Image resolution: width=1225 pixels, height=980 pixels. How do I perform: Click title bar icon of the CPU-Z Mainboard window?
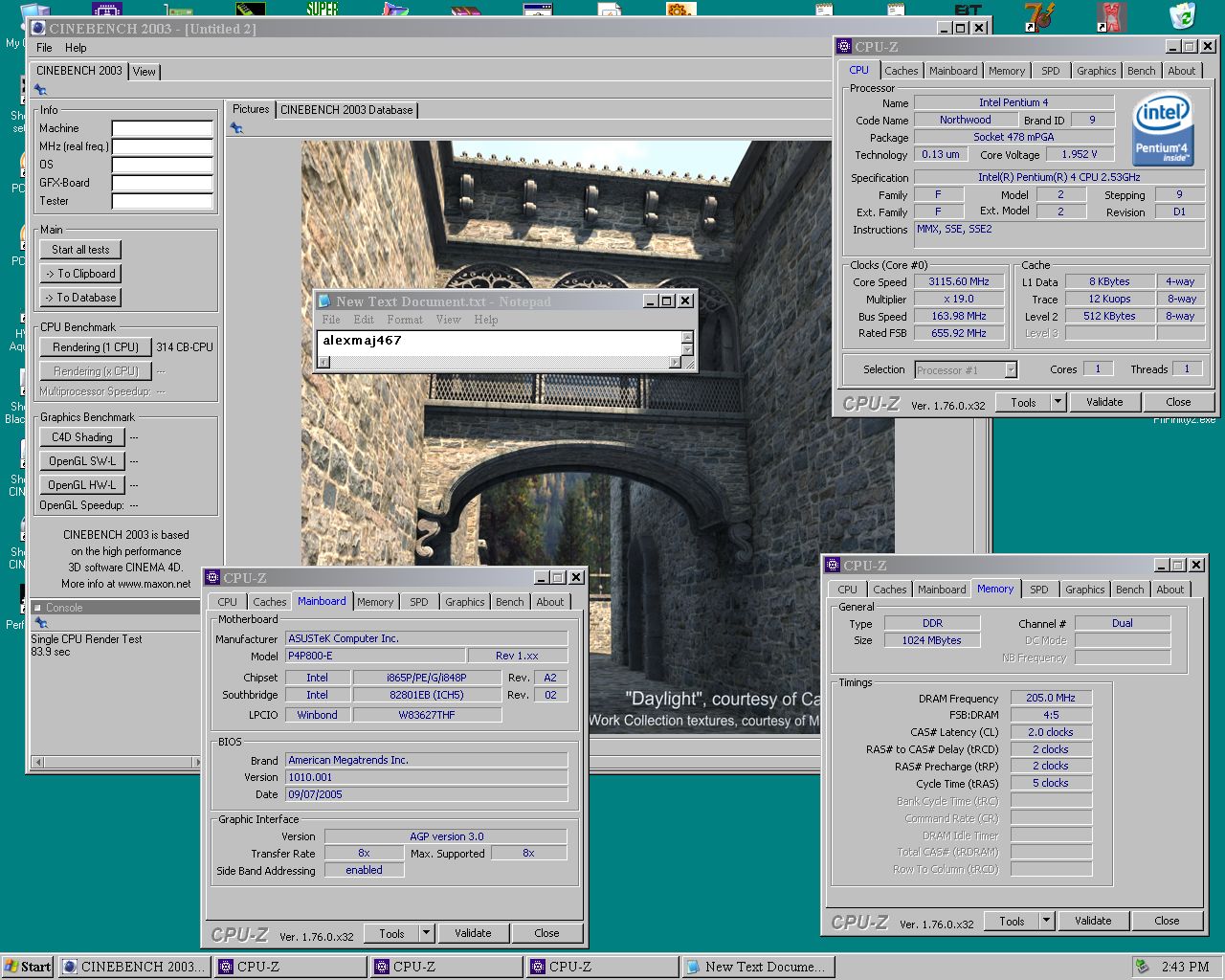pos(213,577)
